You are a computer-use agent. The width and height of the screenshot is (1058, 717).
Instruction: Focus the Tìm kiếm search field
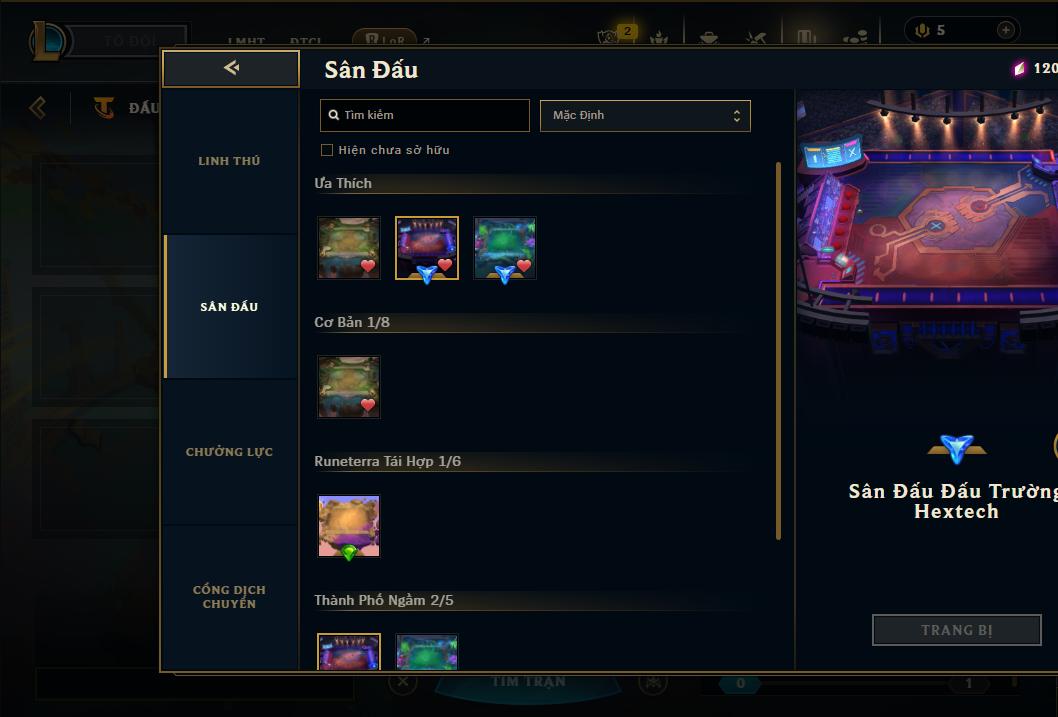pyautogui.click(x=424, y=115)
